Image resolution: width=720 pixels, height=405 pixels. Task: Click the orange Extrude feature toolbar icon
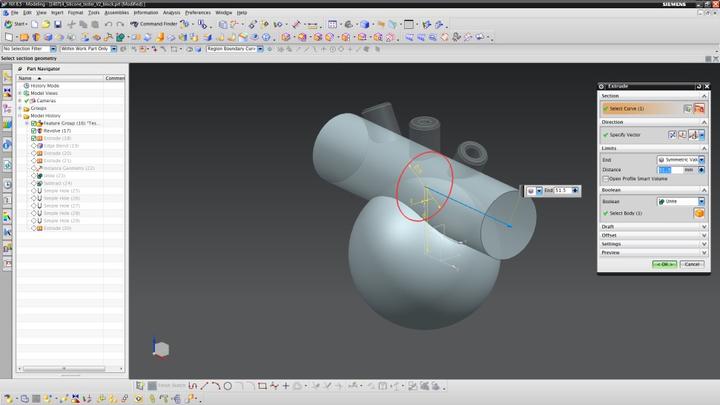coord(24,37)
